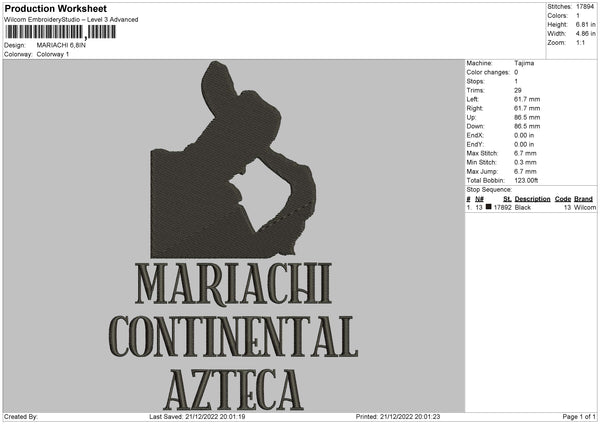The height and width of the screenshot is (424, 600).
Task: Select the Down value 86.5 mm
Action: point(527,126)
